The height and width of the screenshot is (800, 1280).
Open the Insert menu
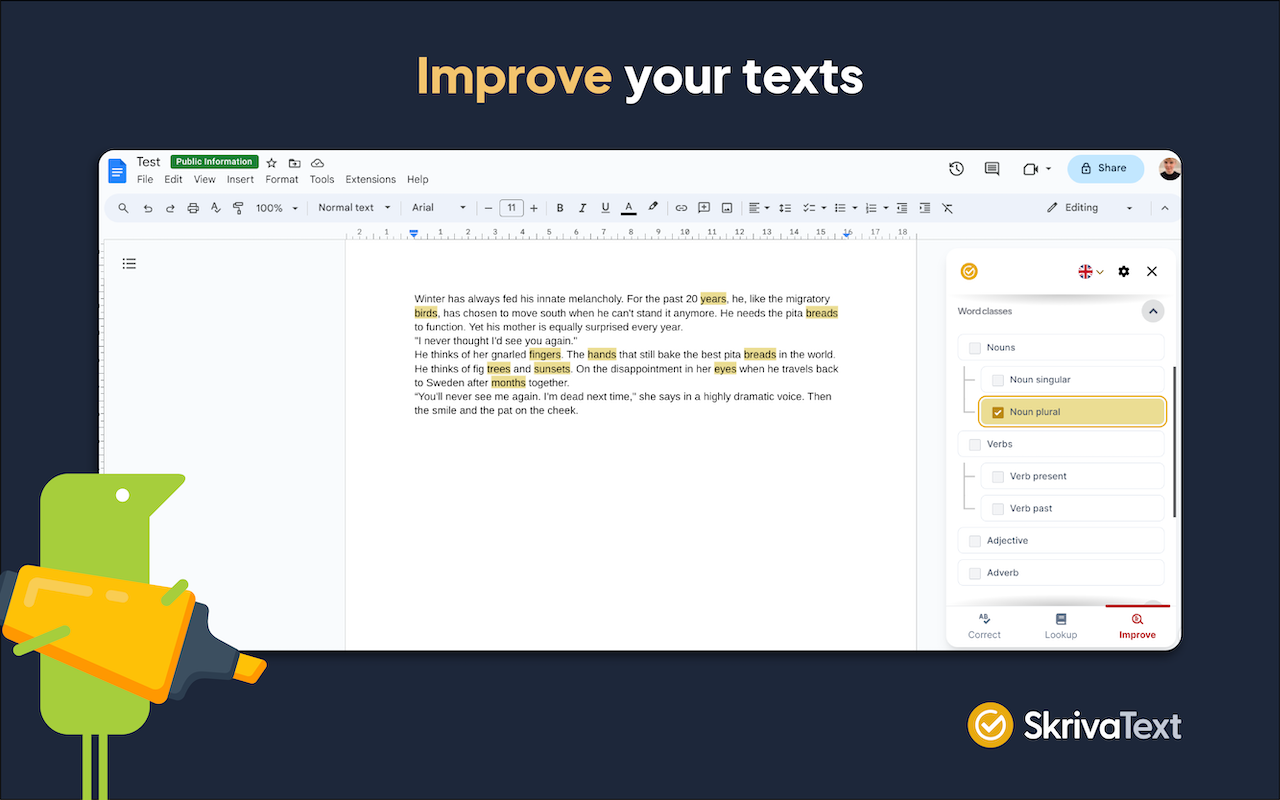pos(240,180)
